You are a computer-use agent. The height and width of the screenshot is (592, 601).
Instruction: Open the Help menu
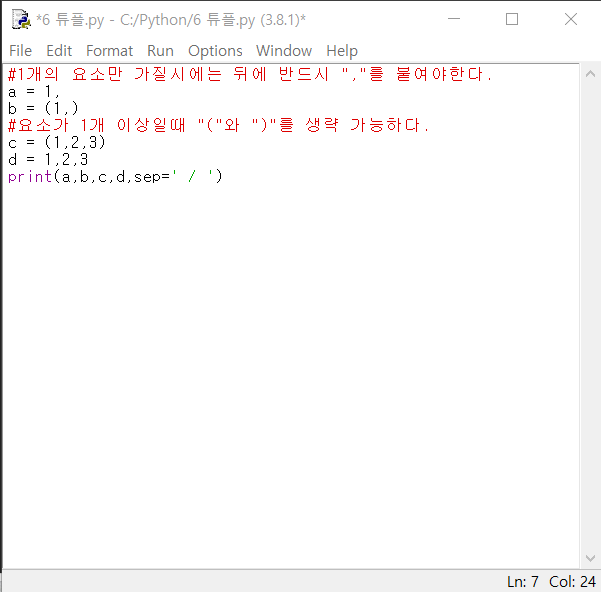pyautogui.click(x=342, y=51)
